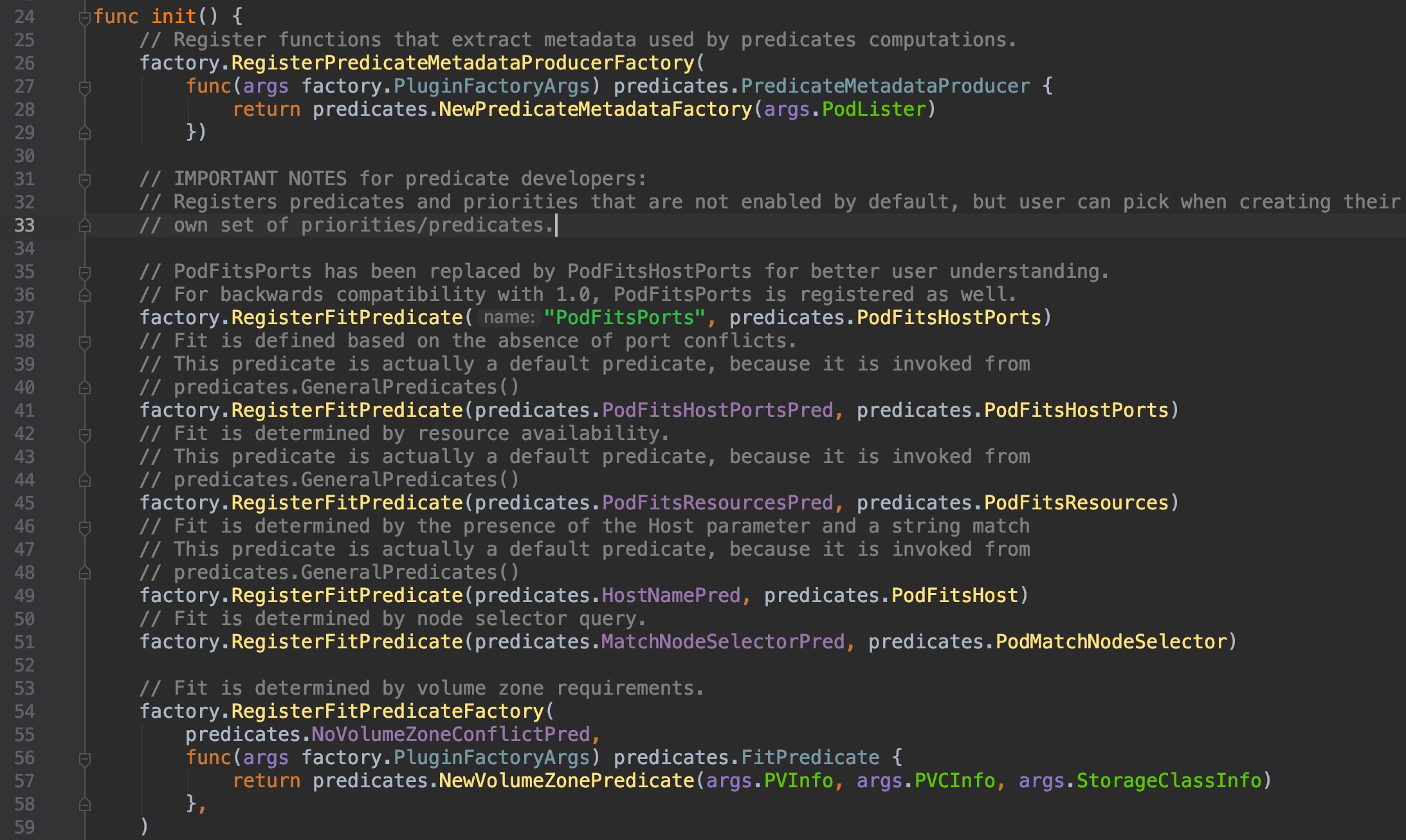Click line number 33 in gutter
This screenshot has width=1406, height=840.
[x=24, y=225]
